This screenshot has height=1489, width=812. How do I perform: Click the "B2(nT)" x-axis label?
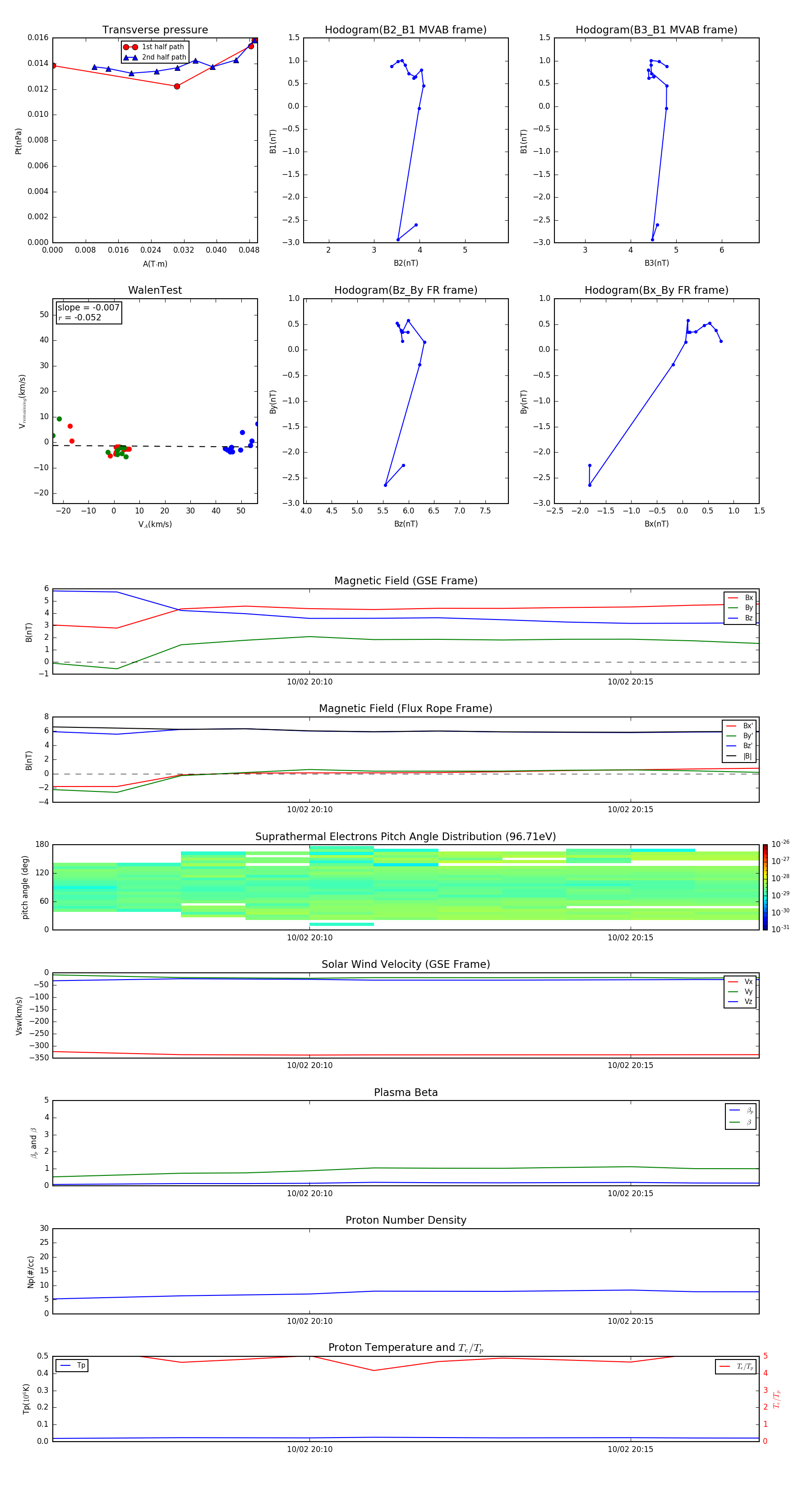(x=406, y=263)
